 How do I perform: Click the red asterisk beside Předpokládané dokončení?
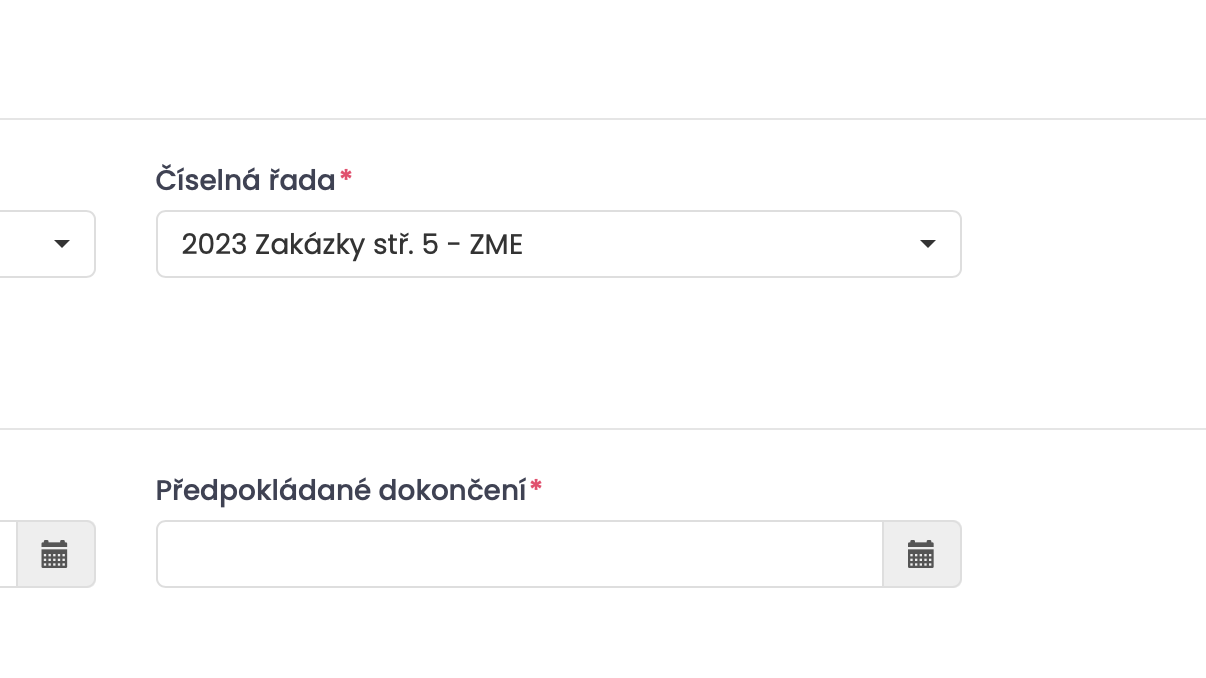537,487
